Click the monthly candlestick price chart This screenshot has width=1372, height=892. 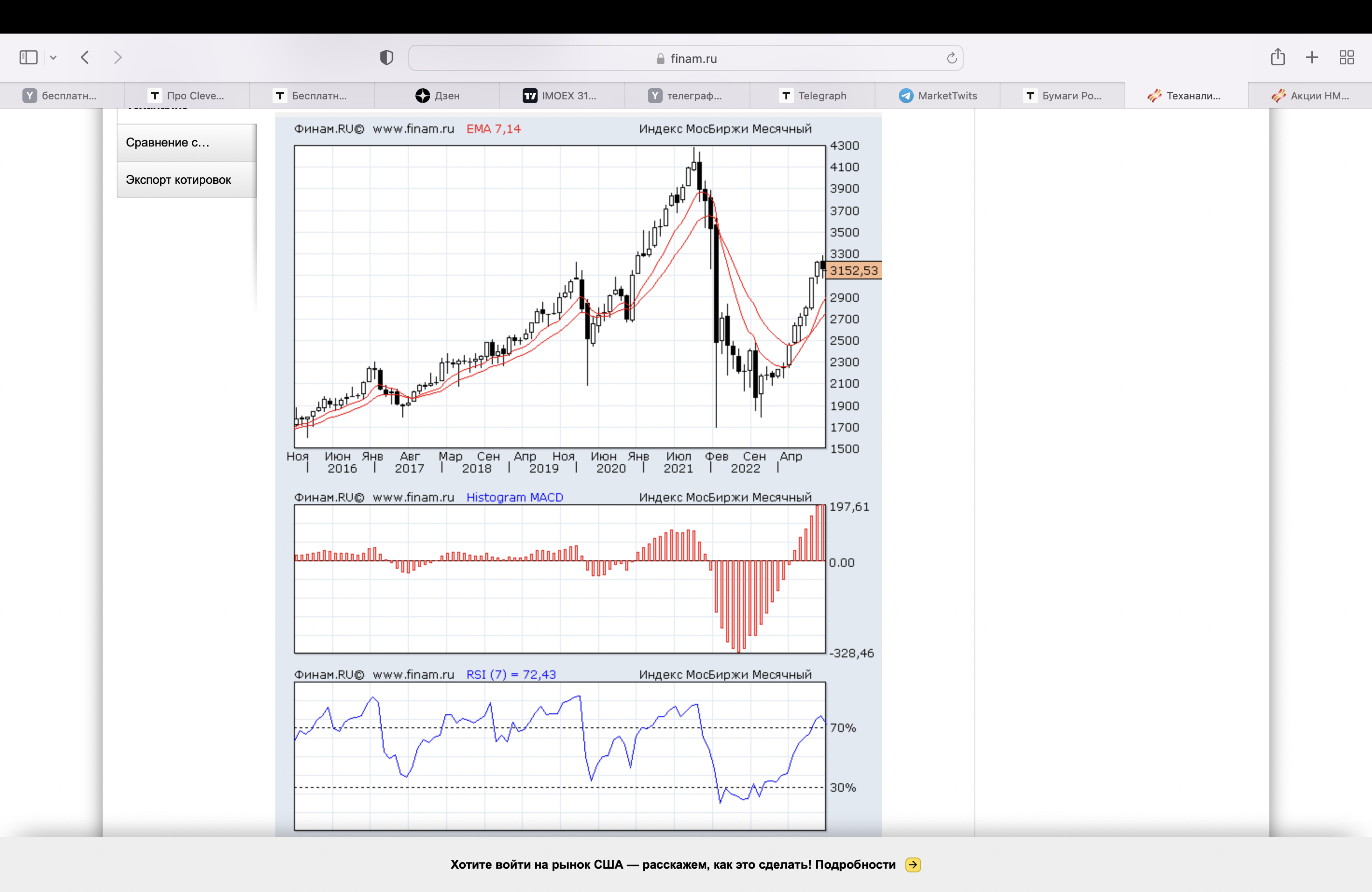(560, 297)
